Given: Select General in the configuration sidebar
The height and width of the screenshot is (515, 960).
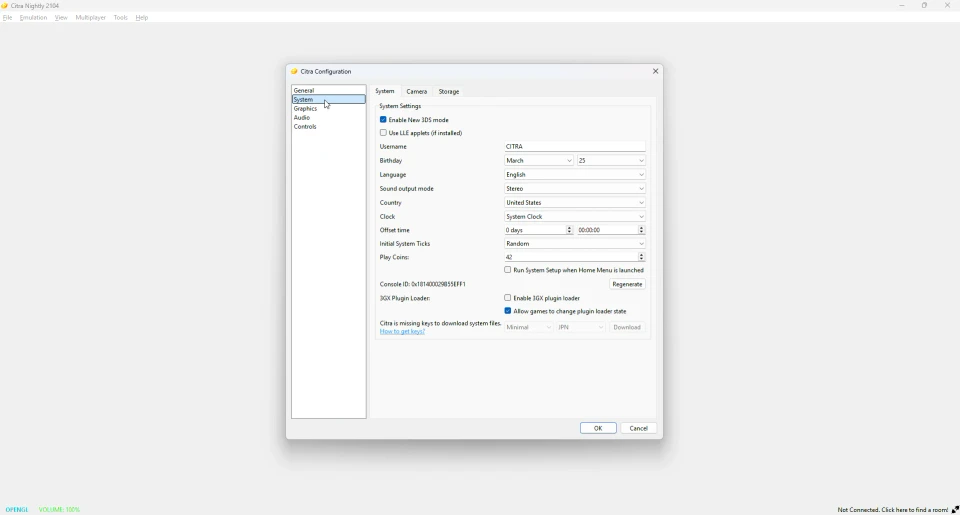Looking at the screenshot, I should tap(329, 90).
